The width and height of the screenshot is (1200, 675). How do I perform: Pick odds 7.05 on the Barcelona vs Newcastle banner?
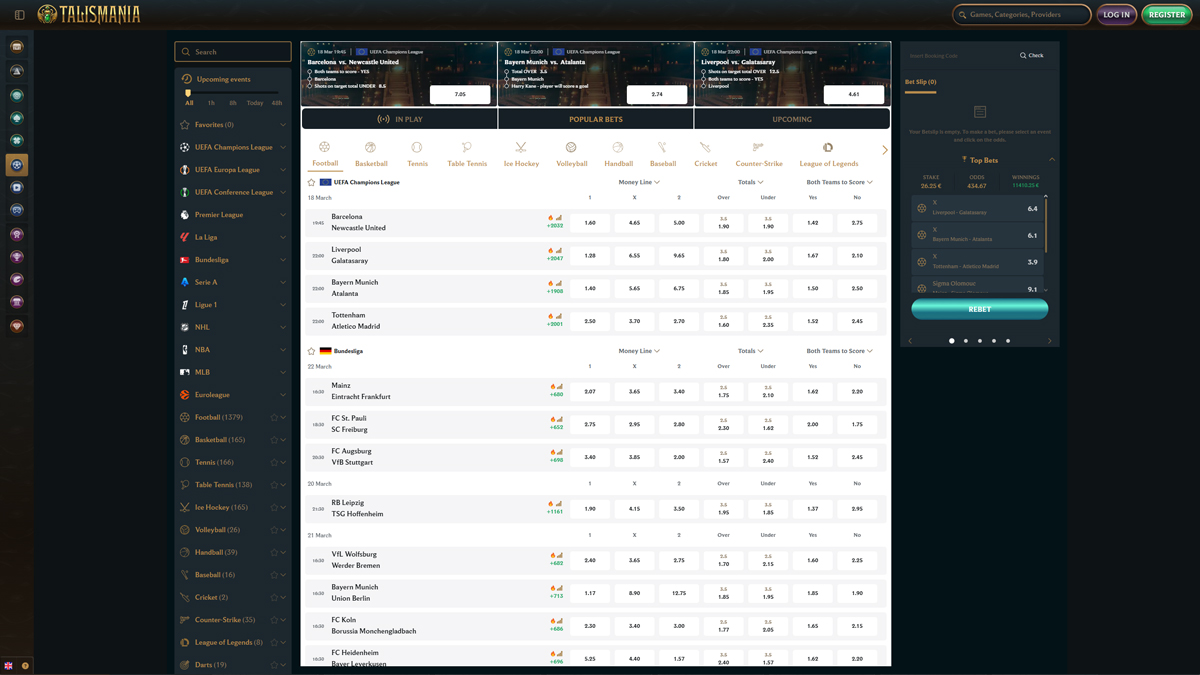(460, 94)
